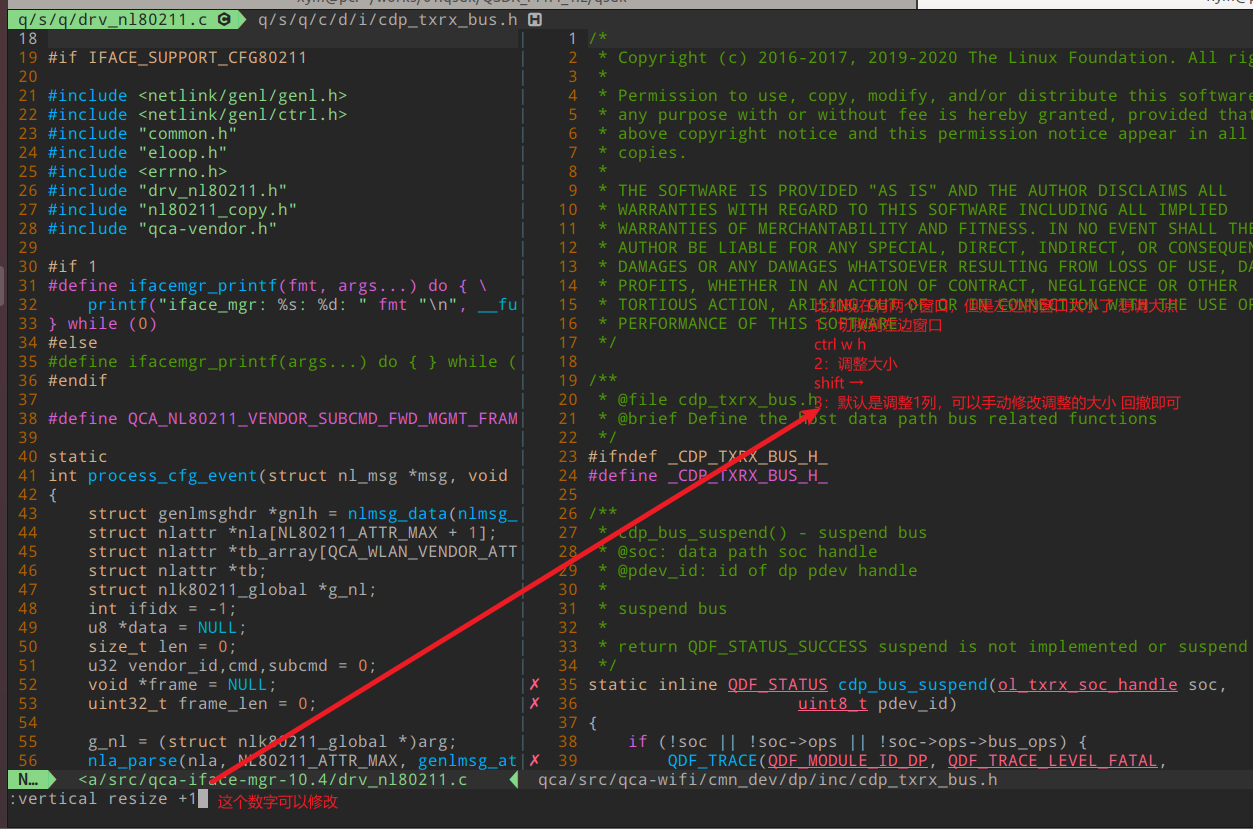Screen dimensions: 1253x829
Task: Click 'nla_parse(nla, NL80211_ATTR_MAX' line
Action: (x=302, y=761)
